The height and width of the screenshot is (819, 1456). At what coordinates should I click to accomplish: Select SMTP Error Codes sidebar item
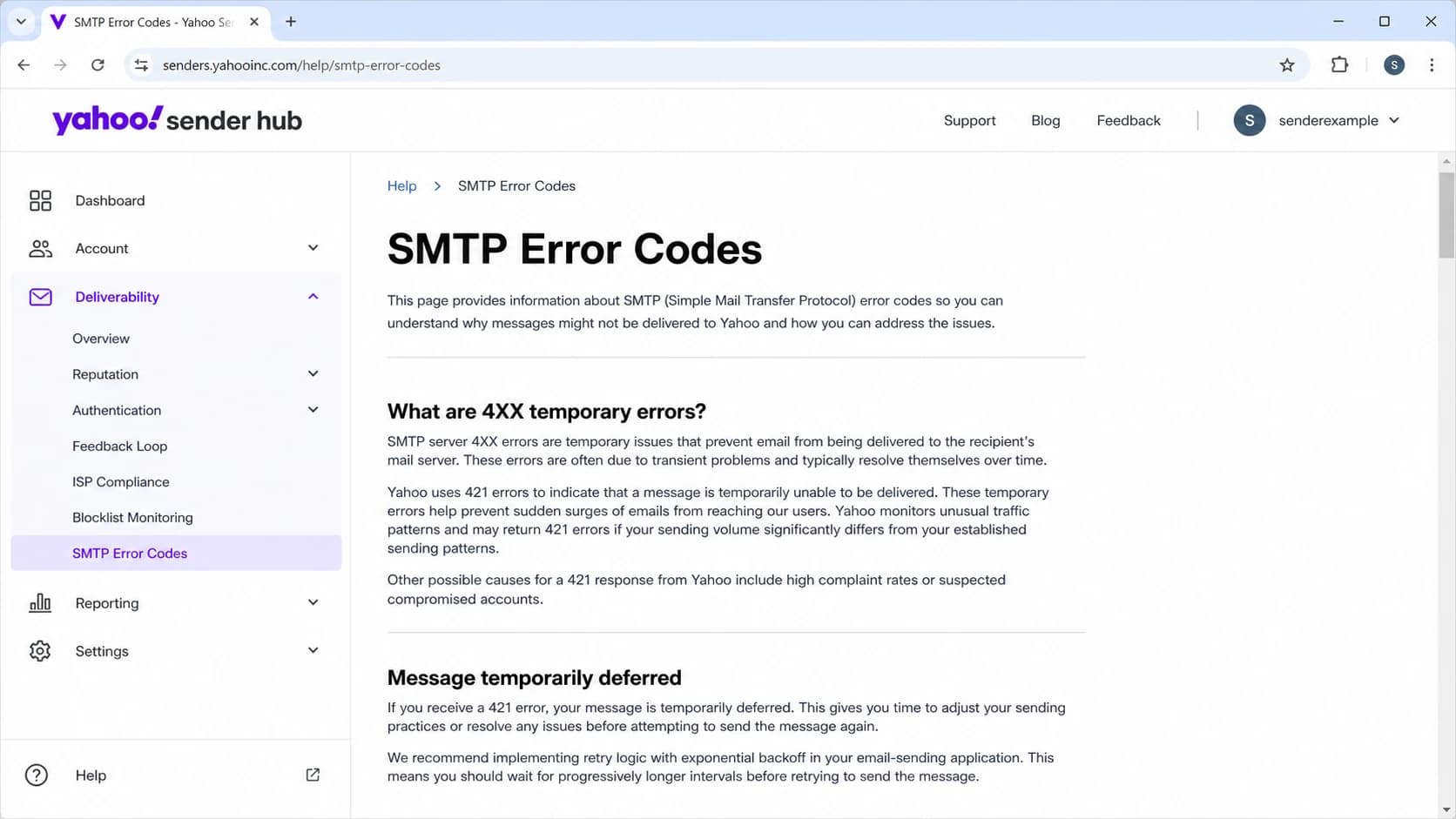point(175,554)
